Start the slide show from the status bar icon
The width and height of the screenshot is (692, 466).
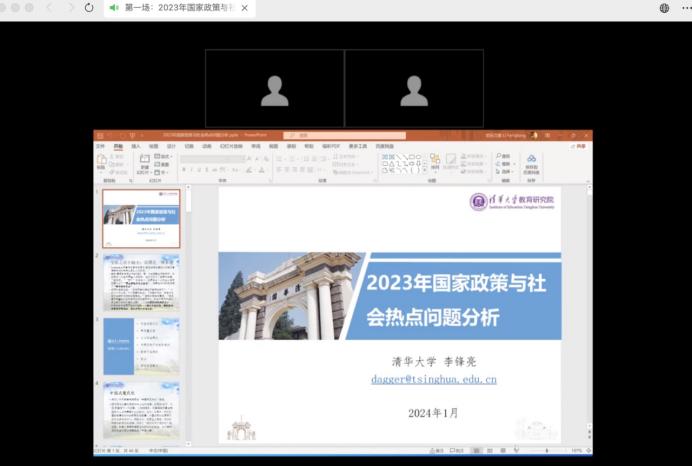[x=516, y=450]
